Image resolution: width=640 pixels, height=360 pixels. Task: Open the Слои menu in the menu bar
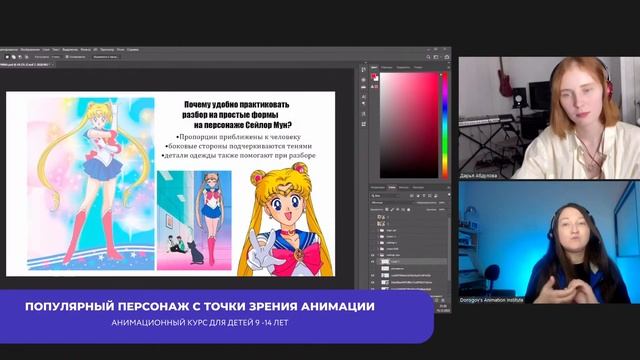(x=46, y=50)
